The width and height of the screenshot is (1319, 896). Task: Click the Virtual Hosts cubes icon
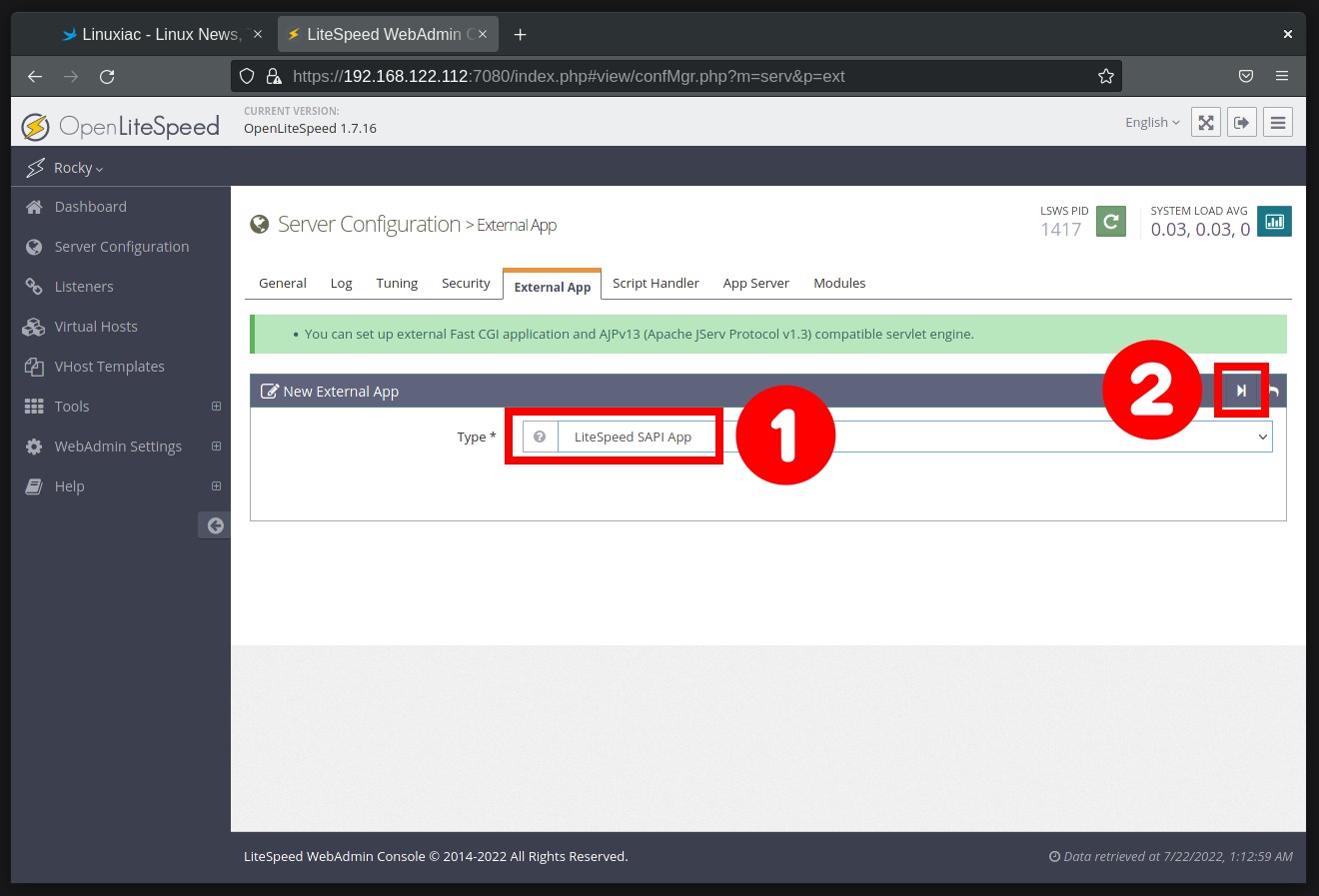click(34, 327)
